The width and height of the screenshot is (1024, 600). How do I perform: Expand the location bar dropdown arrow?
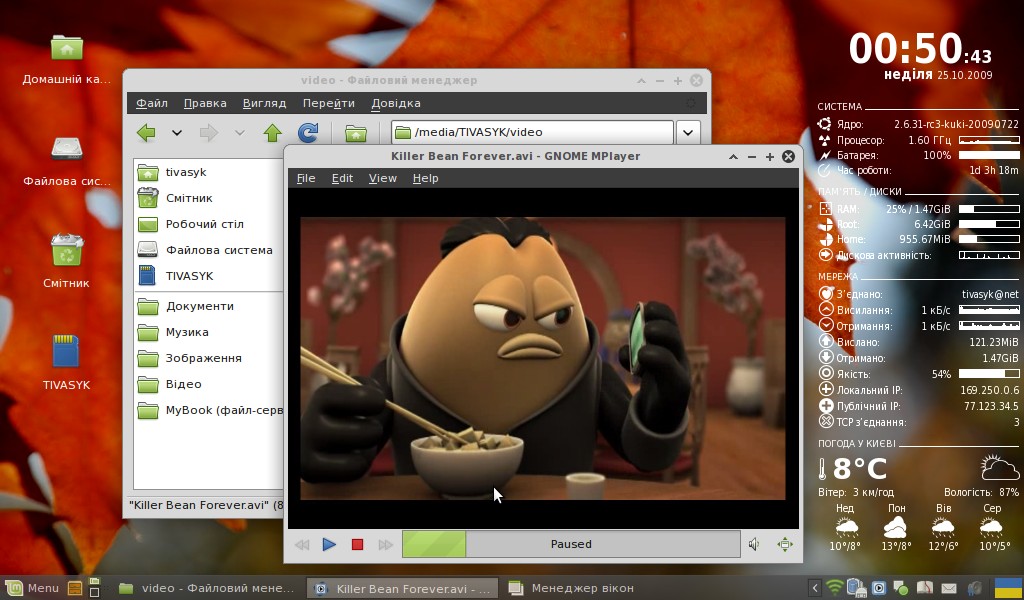point(688,132)
